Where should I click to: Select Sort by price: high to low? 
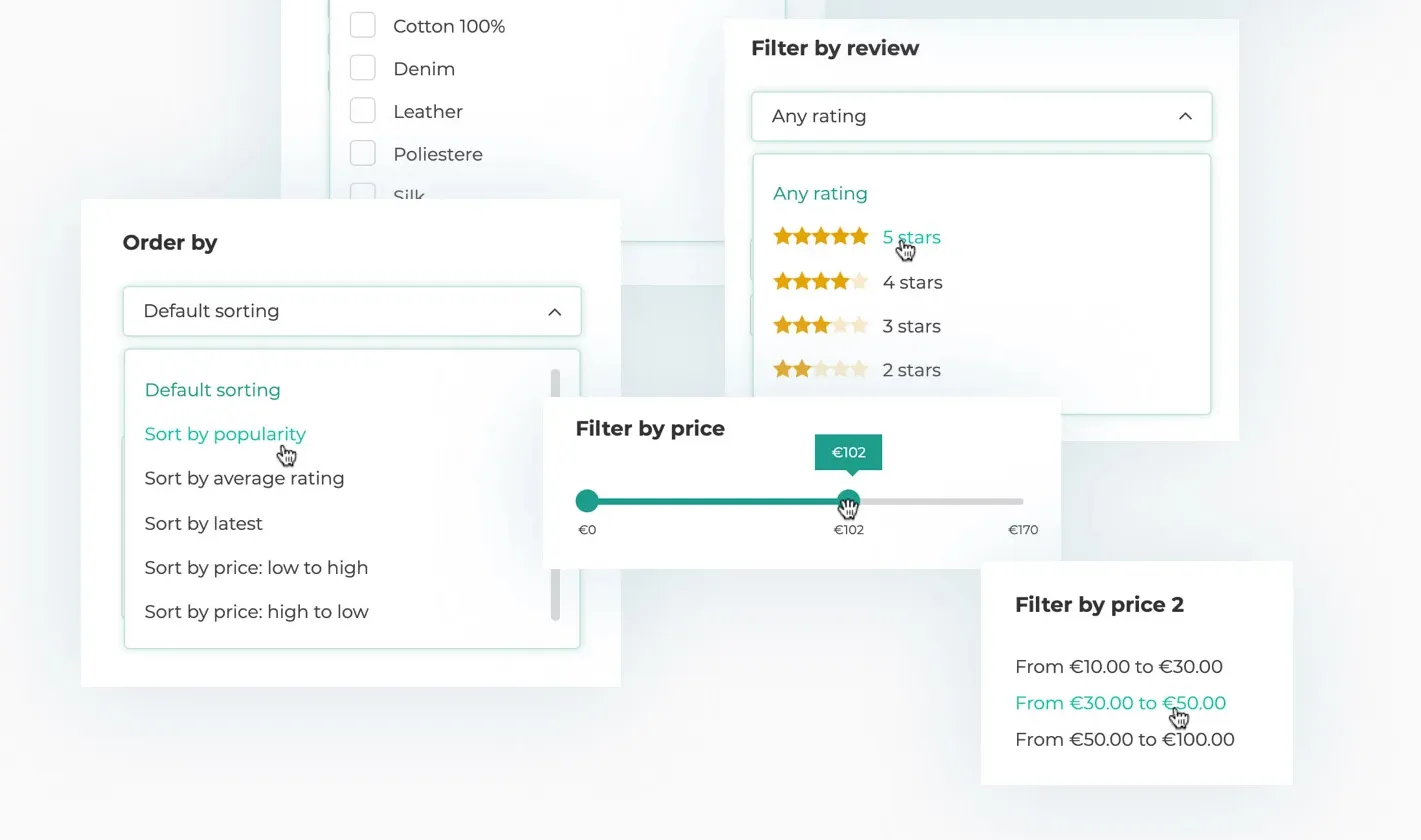tap(256, 611)
